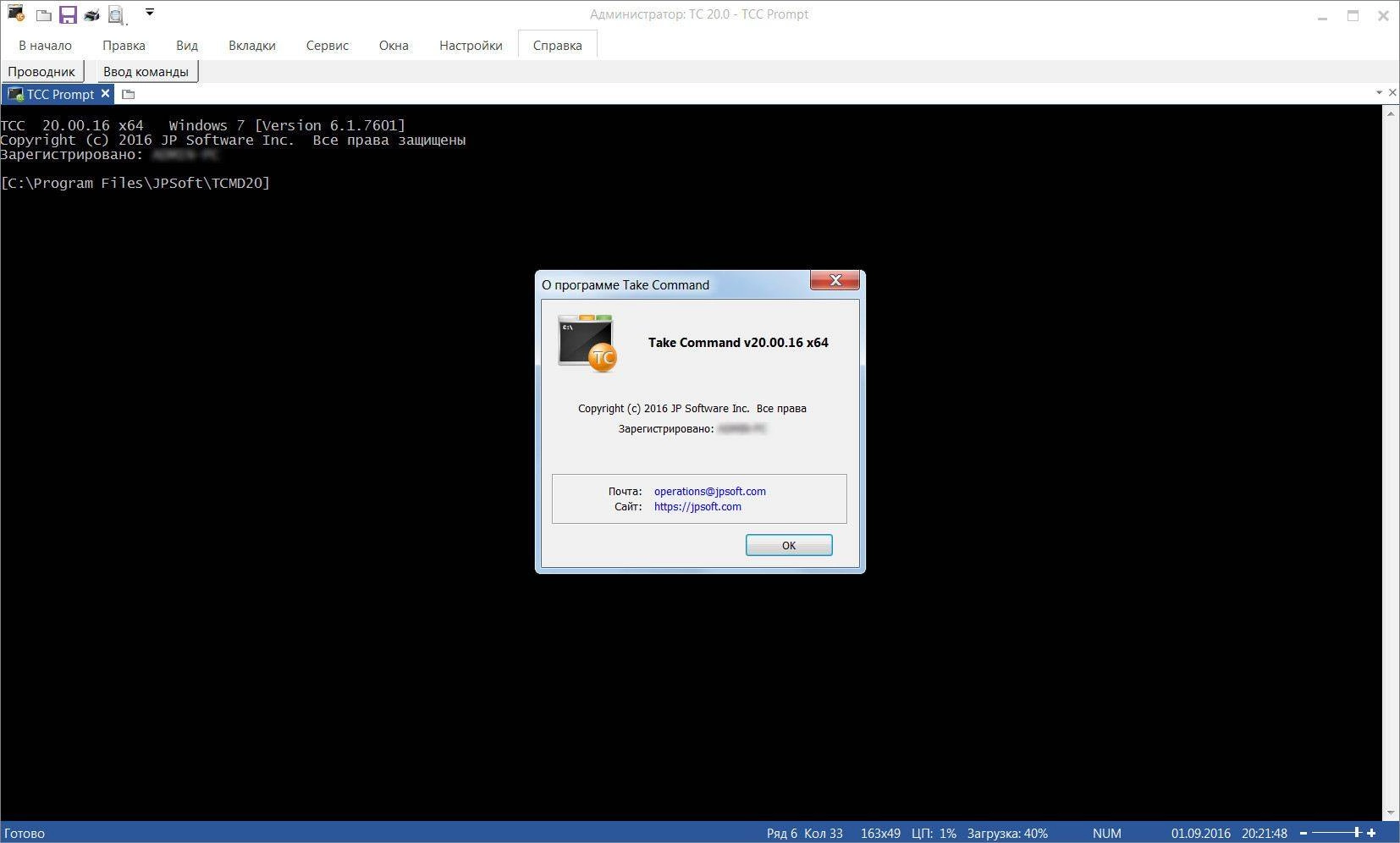
Task: Click OK in the About dialog
Action: 789,545
